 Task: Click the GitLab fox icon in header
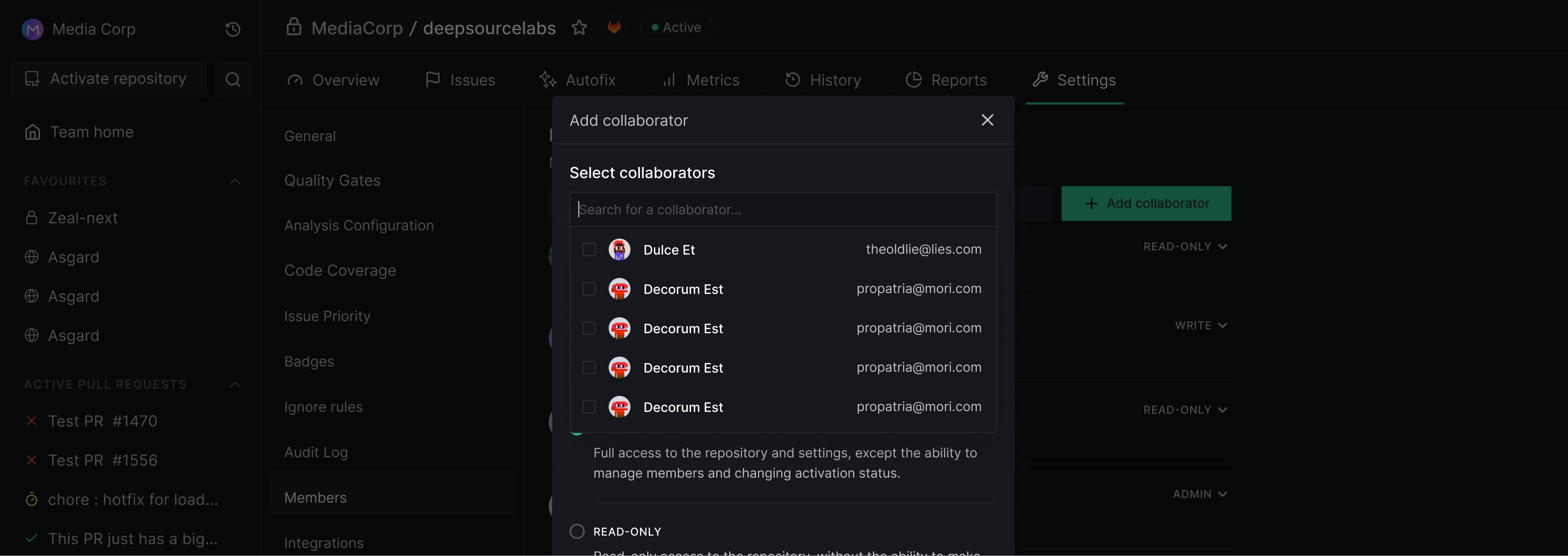pyautogui.click(x=614, y=27)
